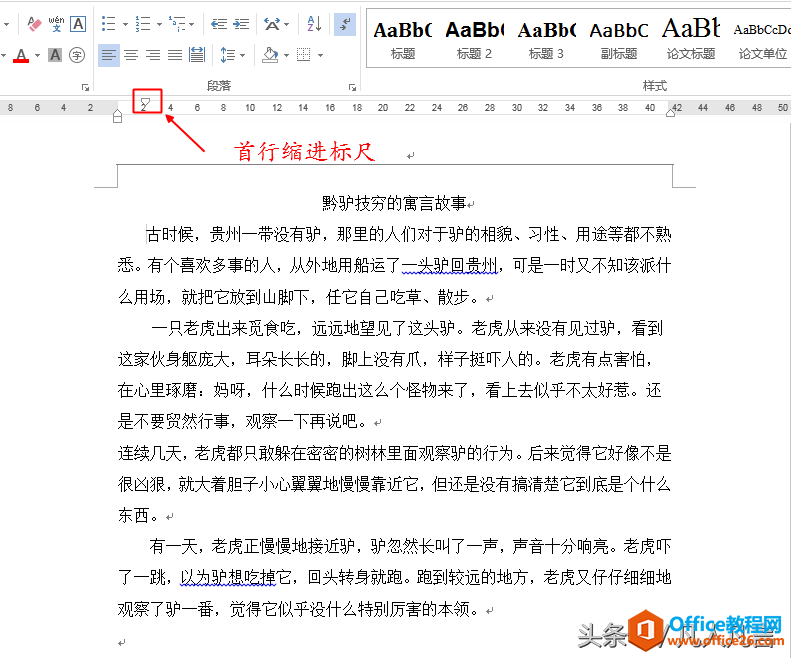Image resolution: width=791 pixels, height=658 pixels.
Task: Expand the Asian Layout dropdown arrow
Action: [287, 24]
